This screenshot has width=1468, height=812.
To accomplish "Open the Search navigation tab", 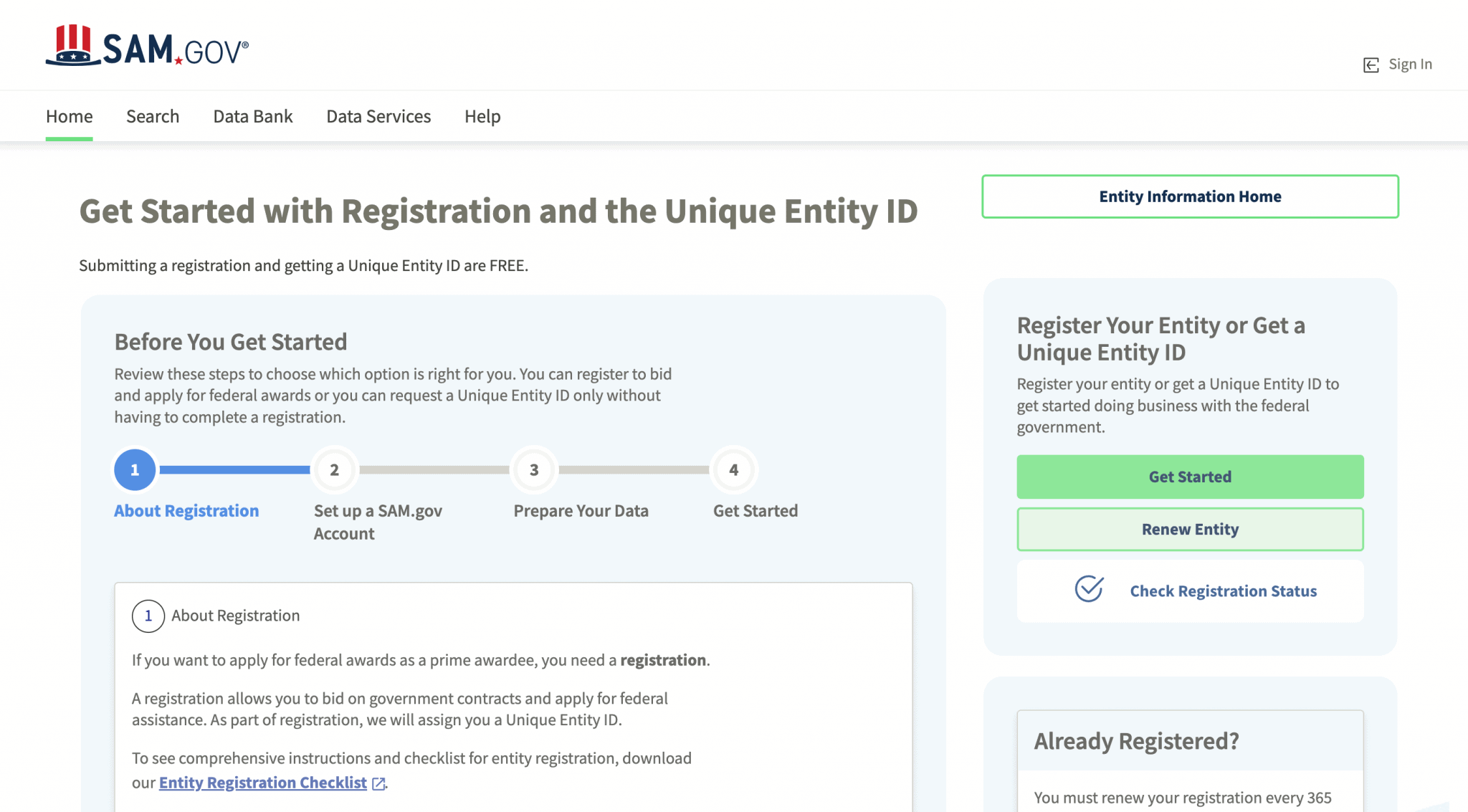I will (153, 116).
